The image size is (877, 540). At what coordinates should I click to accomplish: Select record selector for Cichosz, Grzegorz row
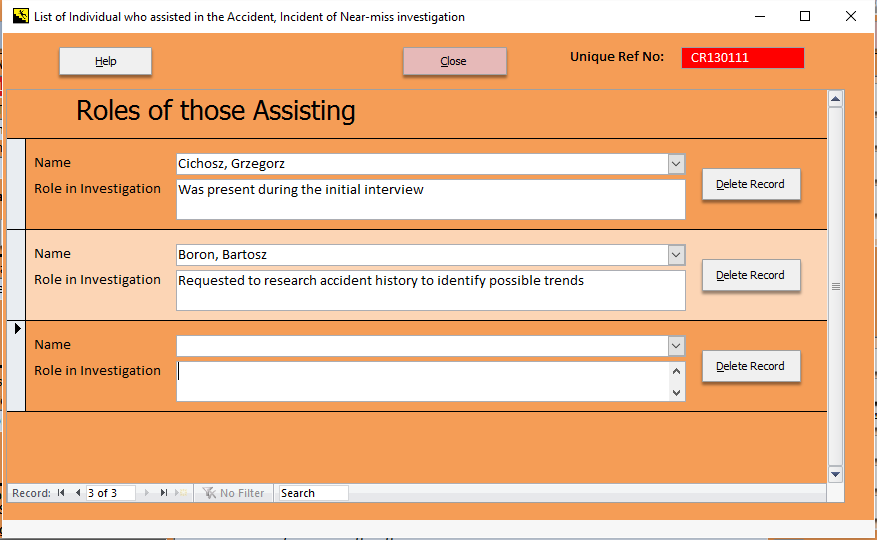pyautogui.click(x=16, y=184)
